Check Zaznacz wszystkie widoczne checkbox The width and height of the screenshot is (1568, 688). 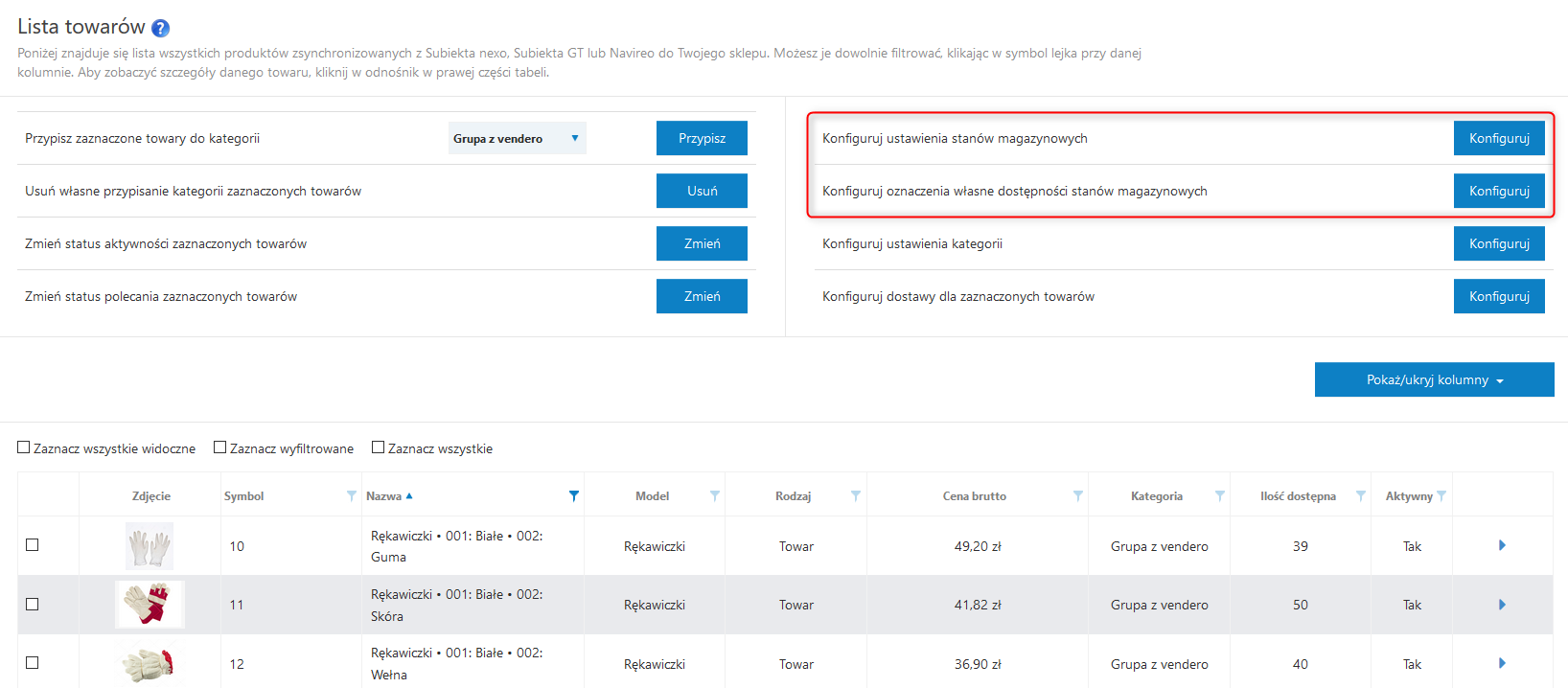click(x=24, y=447)
